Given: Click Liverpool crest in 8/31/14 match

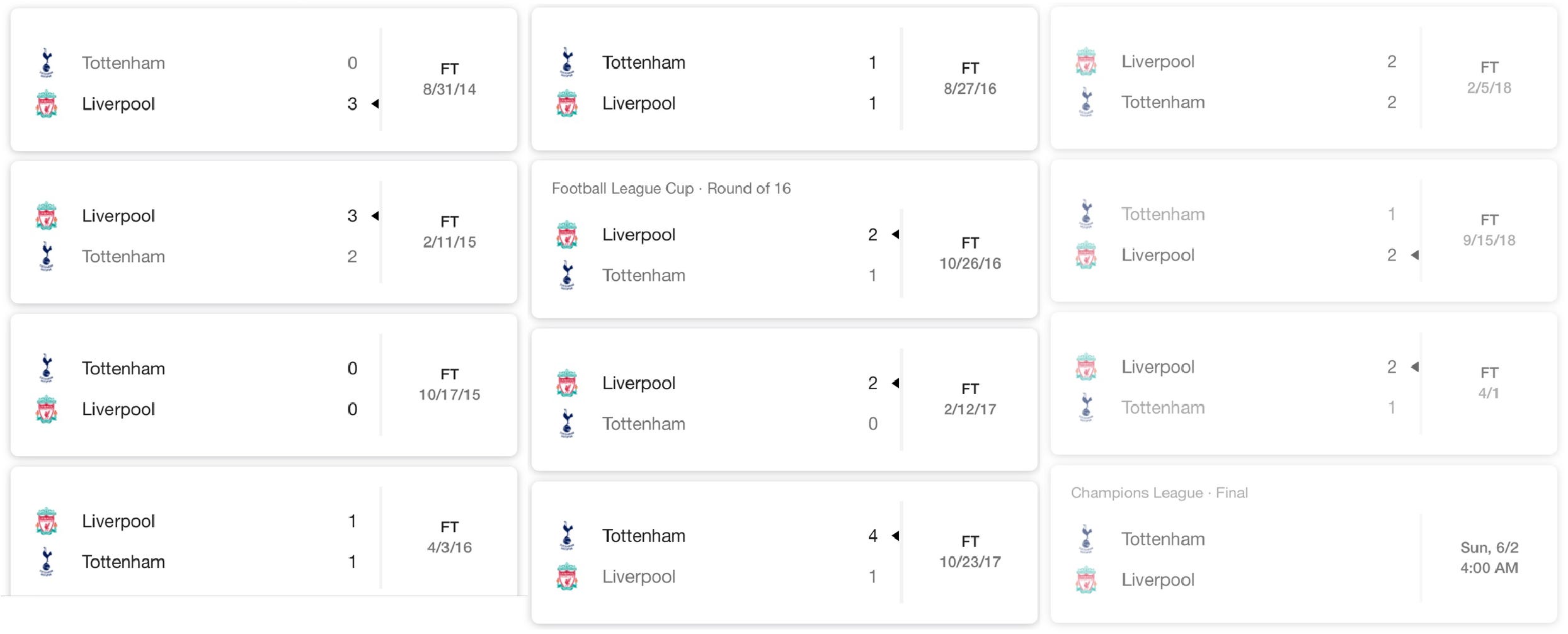Looking at the screenshot, I should pos(47,104).
